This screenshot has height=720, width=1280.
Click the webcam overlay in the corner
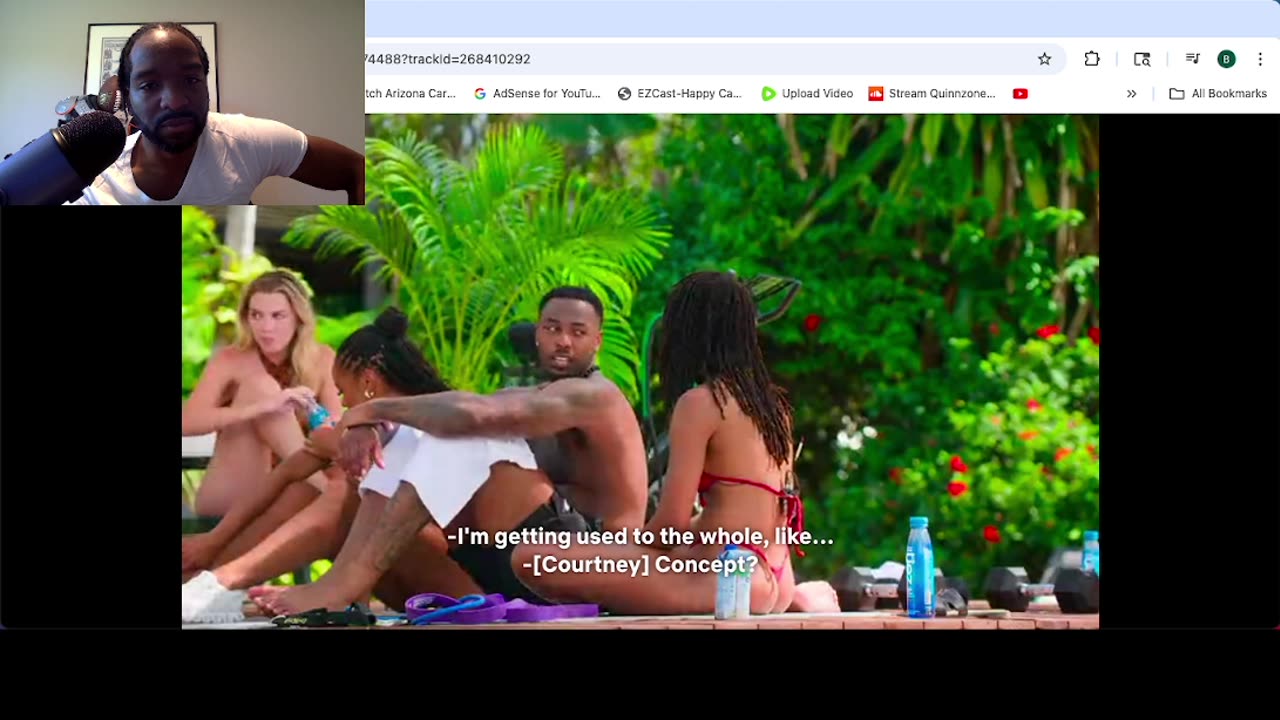tap(182, 102)
